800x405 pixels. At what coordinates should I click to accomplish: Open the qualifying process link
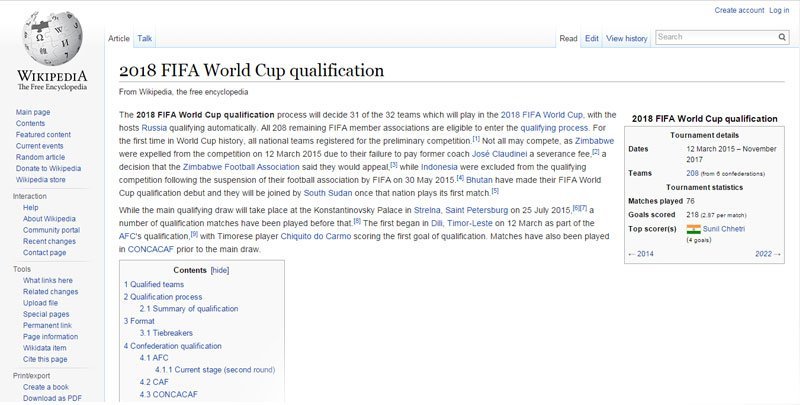(555, 128)
